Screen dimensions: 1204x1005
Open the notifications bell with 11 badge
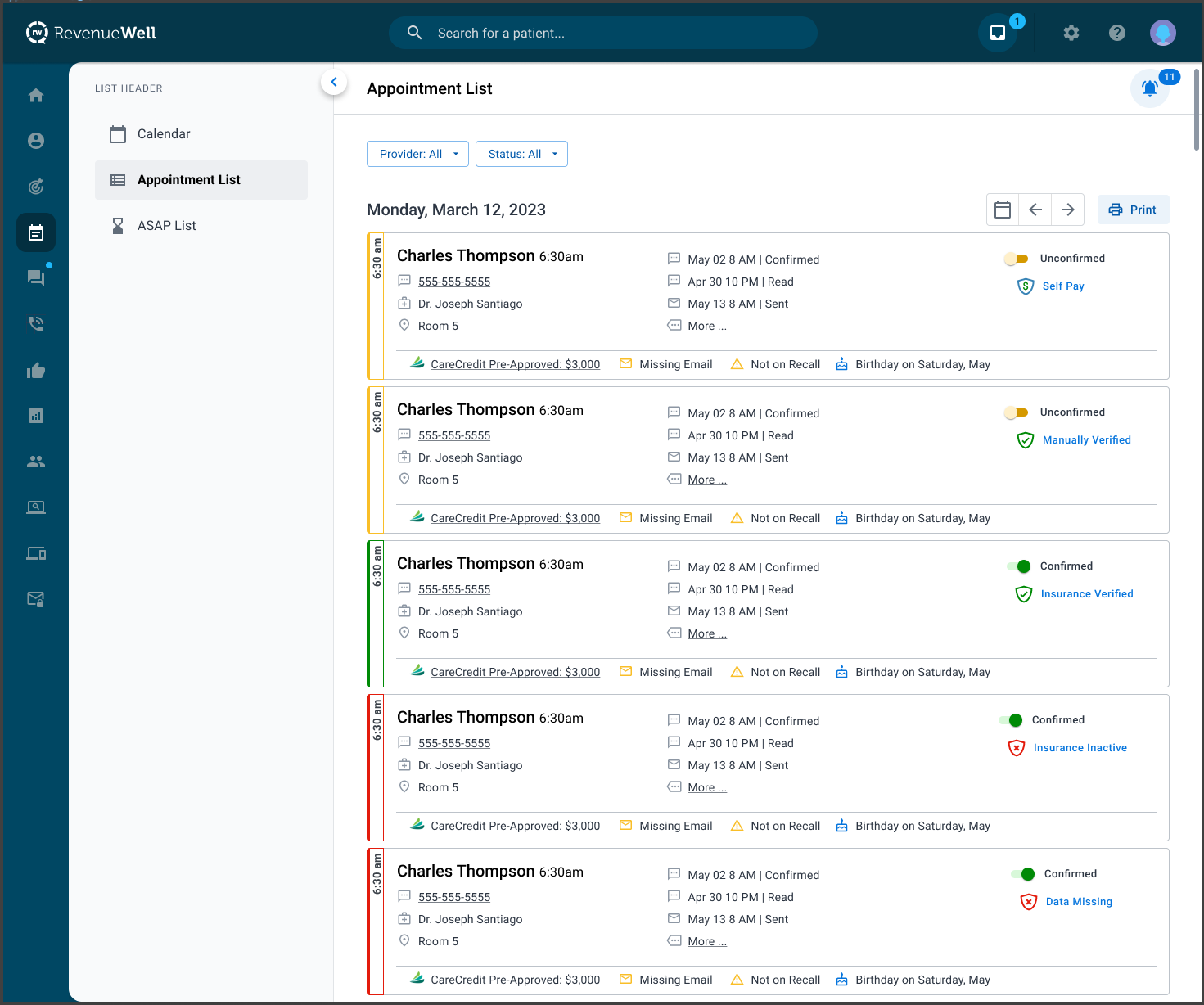coord(1150,88)
